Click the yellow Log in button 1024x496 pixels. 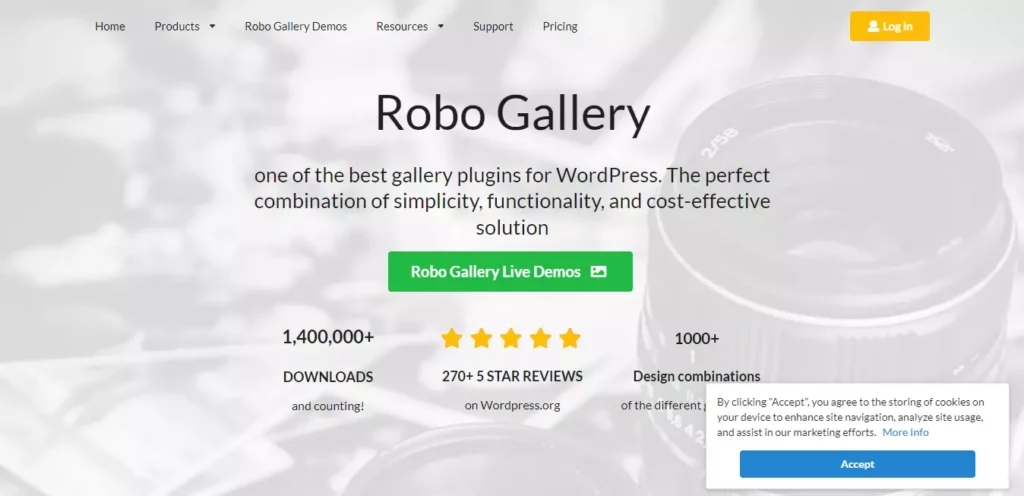[x=889, y=26]
